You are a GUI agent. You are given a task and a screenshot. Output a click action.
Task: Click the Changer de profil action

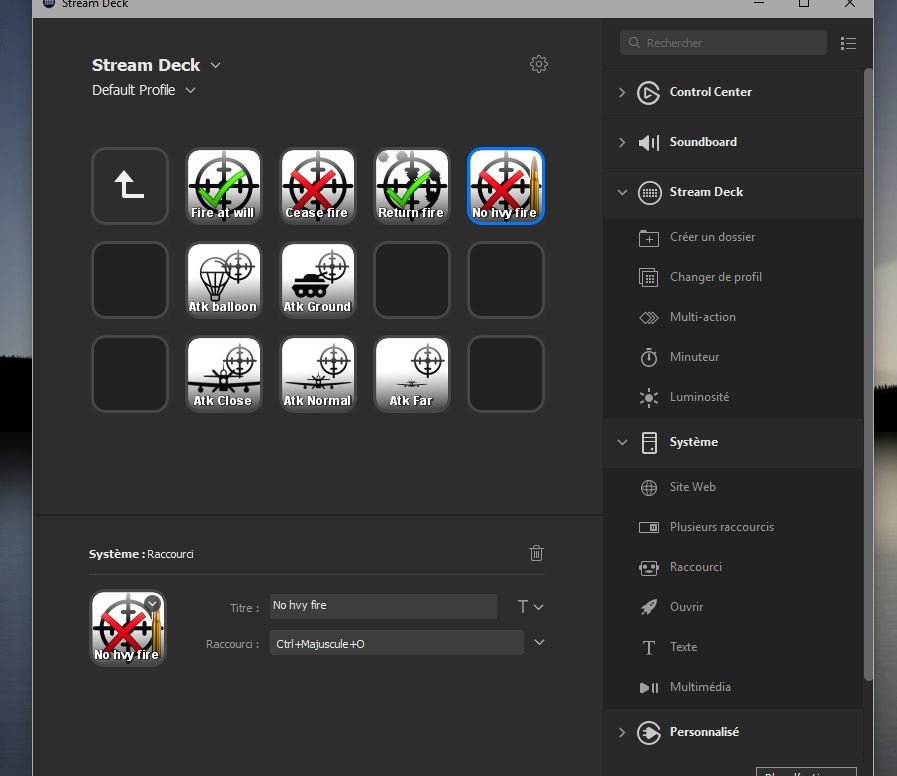pos(734,277)
